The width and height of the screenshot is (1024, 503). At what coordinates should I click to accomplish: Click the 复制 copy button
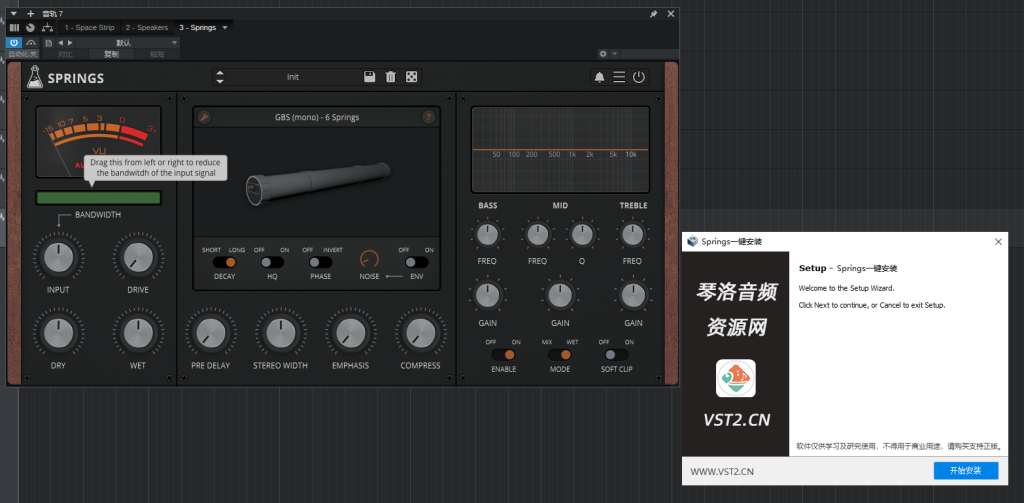tap(111, 54)
